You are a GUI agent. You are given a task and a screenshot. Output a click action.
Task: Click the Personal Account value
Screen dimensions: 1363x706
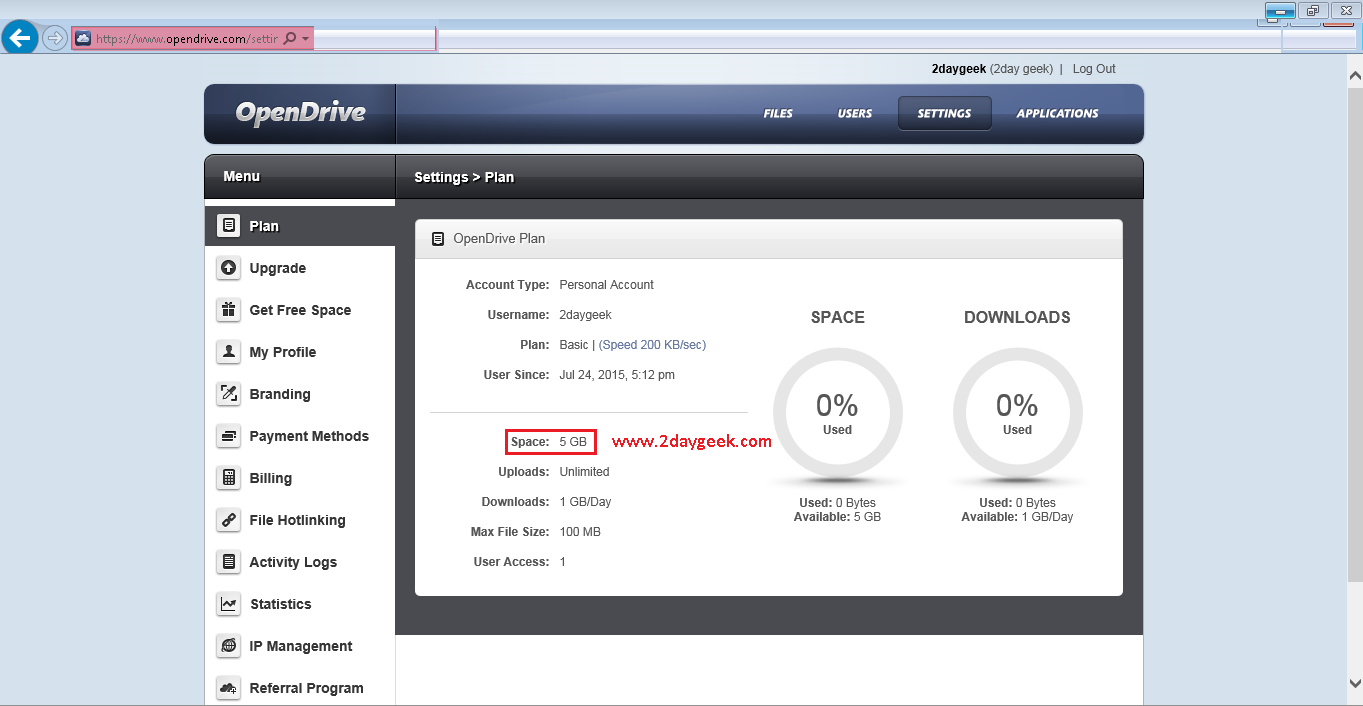pyautogui.click(x=606, y=285)
